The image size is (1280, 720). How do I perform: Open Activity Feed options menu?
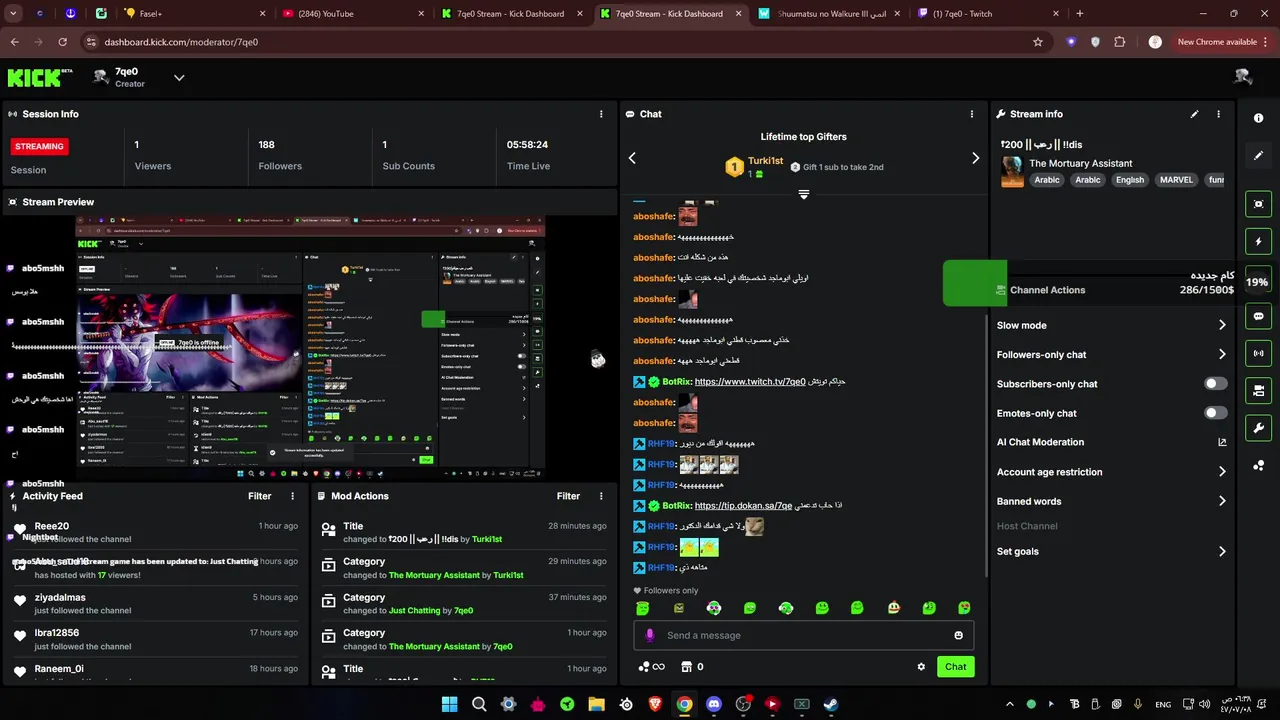tap(293, 496)
